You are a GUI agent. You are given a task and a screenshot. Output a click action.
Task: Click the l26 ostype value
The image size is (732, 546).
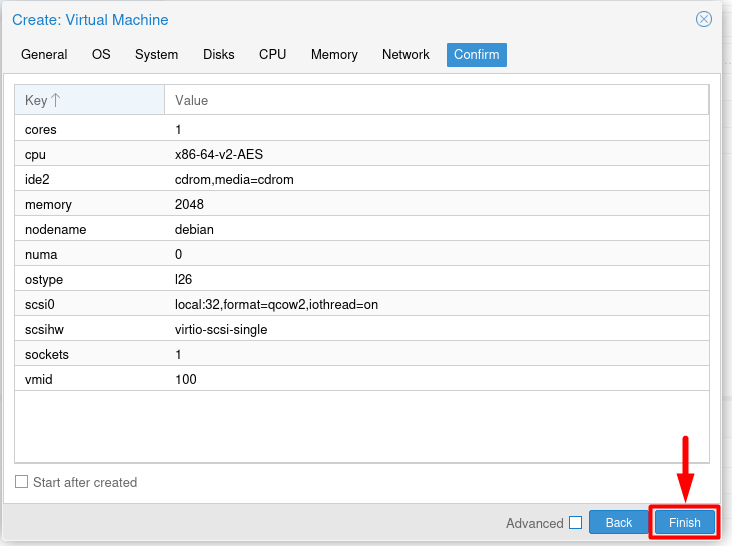(183, 280)
